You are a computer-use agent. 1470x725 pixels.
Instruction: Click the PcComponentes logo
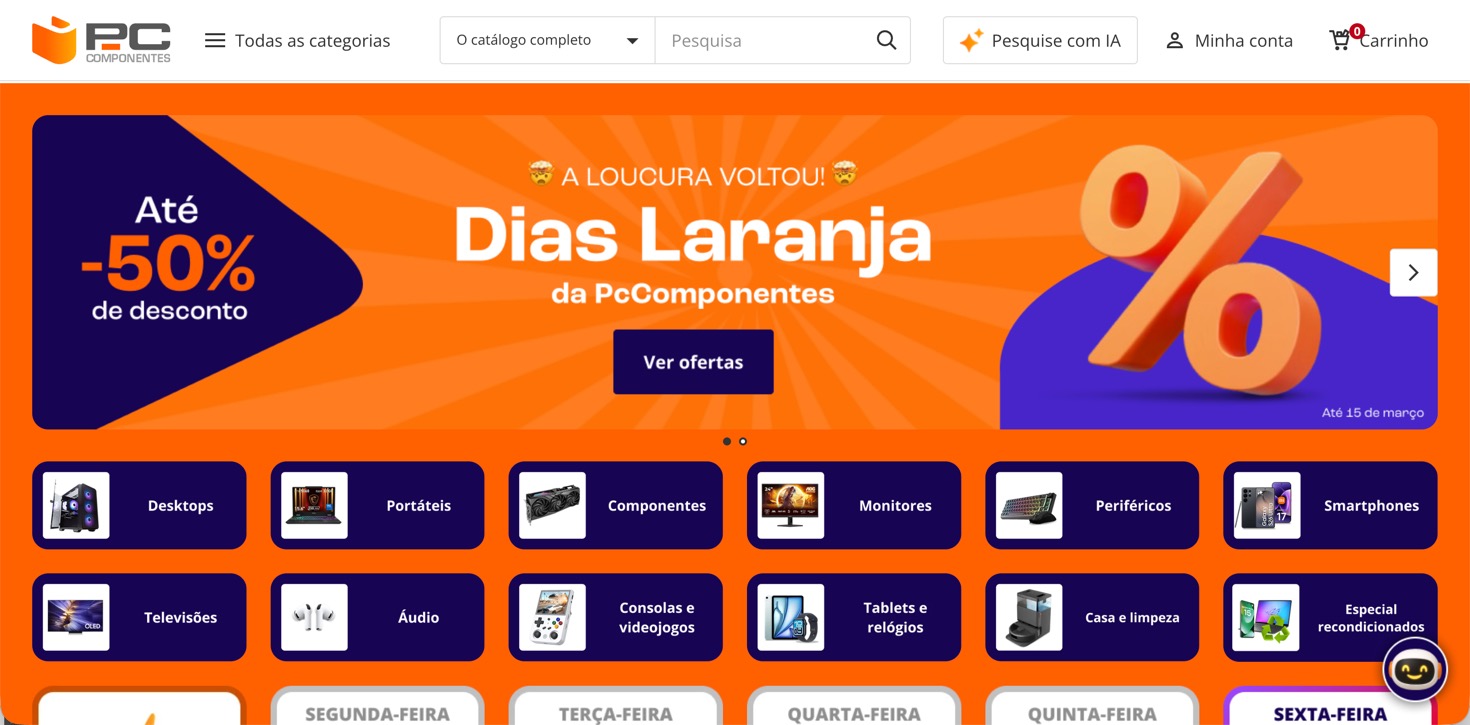101,40
